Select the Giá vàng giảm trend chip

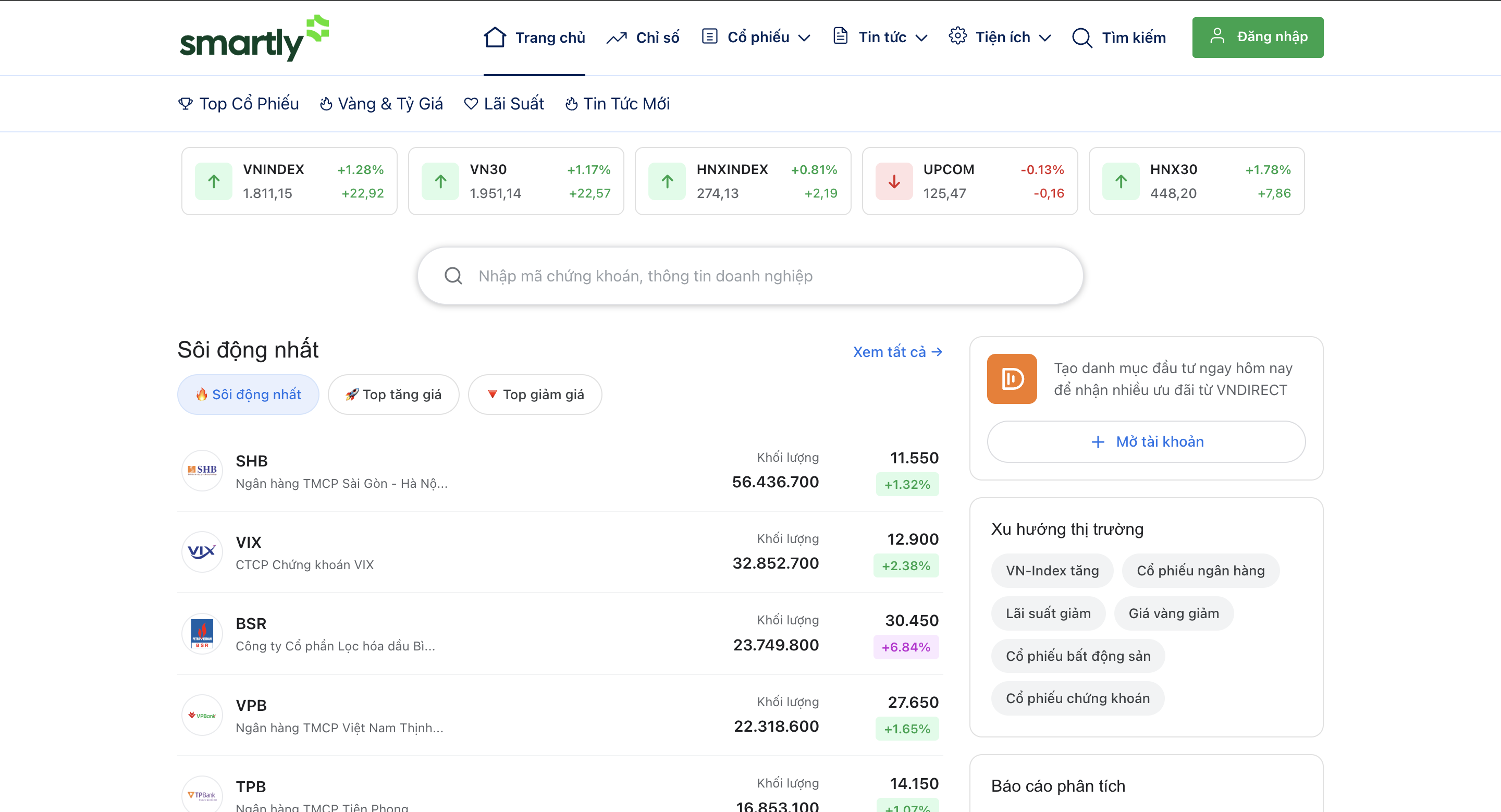(x=1174, y=613)
